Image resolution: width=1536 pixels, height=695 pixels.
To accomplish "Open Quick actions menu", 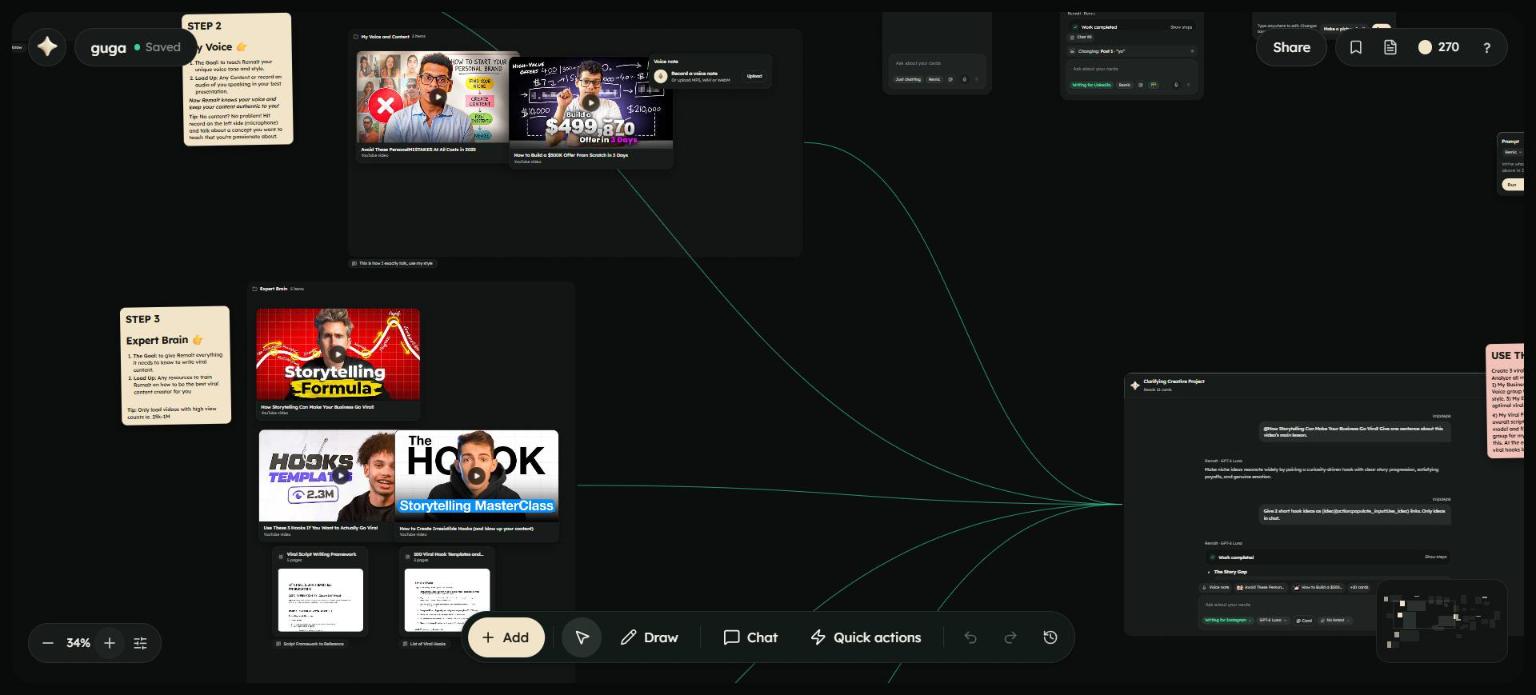I will [866, 637].
